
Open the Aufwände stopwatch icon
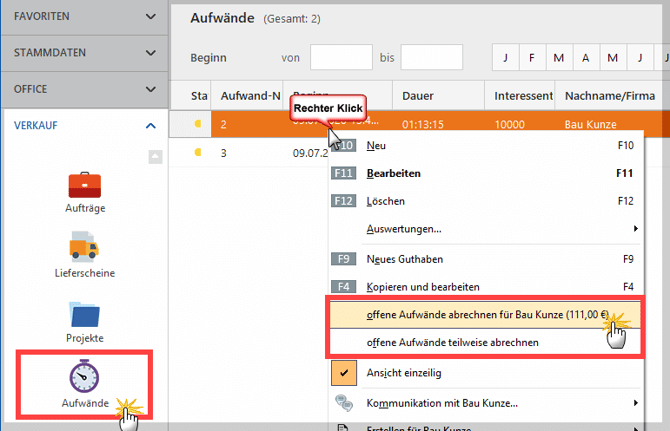click(x=84, y=377)
